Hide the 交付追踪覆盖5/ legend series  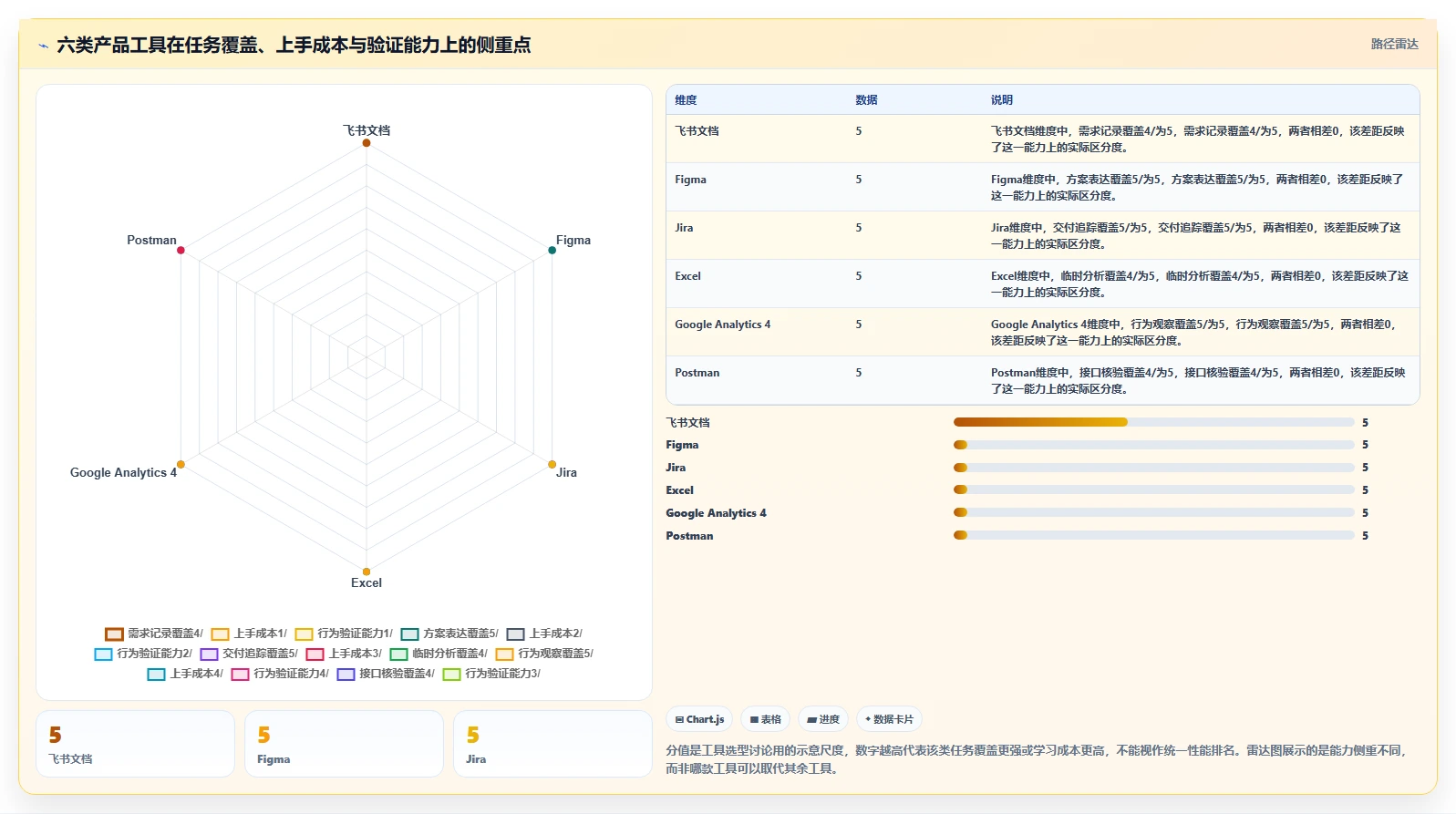click(249, 654)
